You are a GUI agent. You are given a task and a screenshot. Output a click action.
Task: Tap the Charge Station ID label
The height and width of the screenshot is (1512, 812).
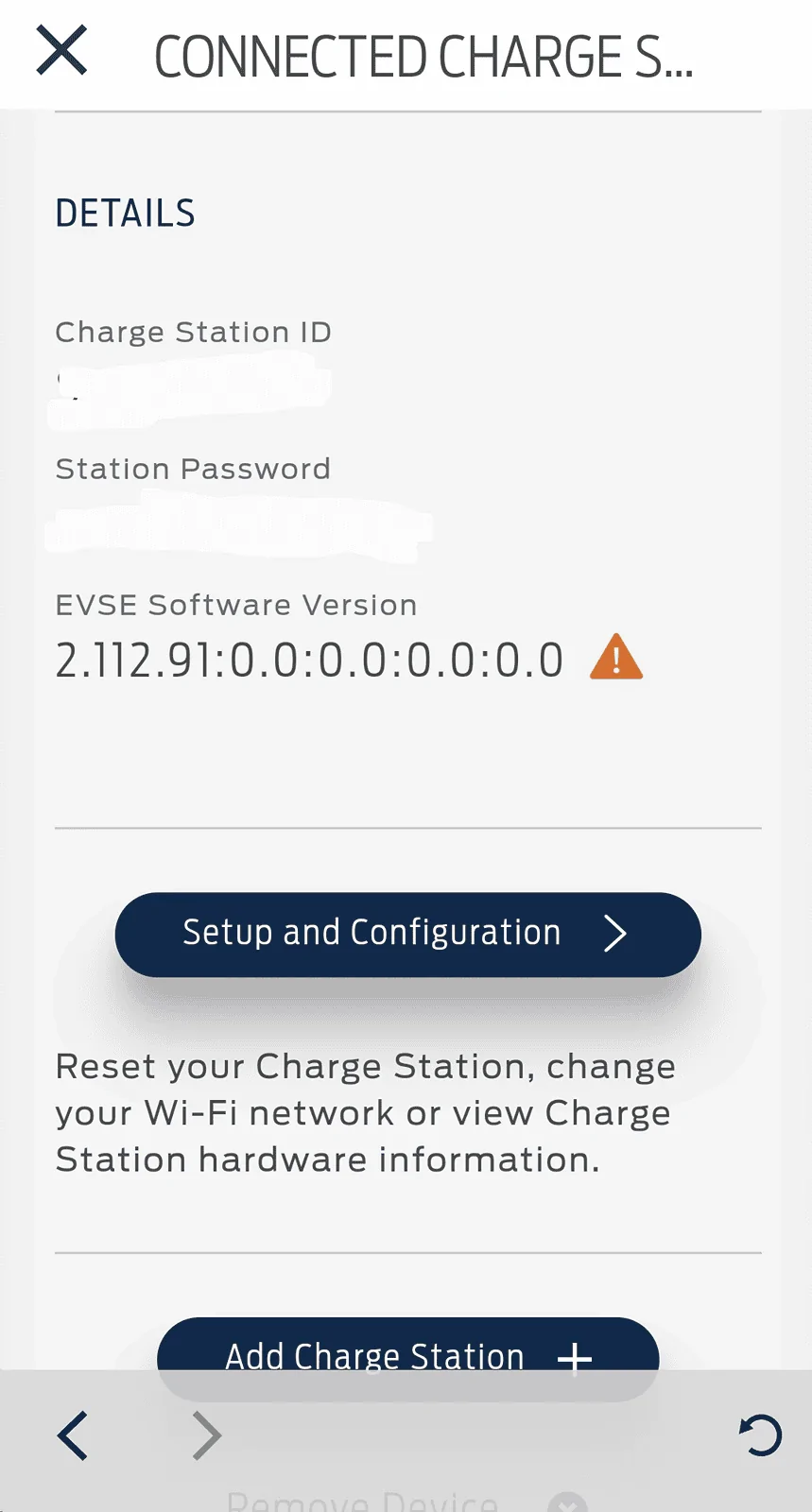193,332
